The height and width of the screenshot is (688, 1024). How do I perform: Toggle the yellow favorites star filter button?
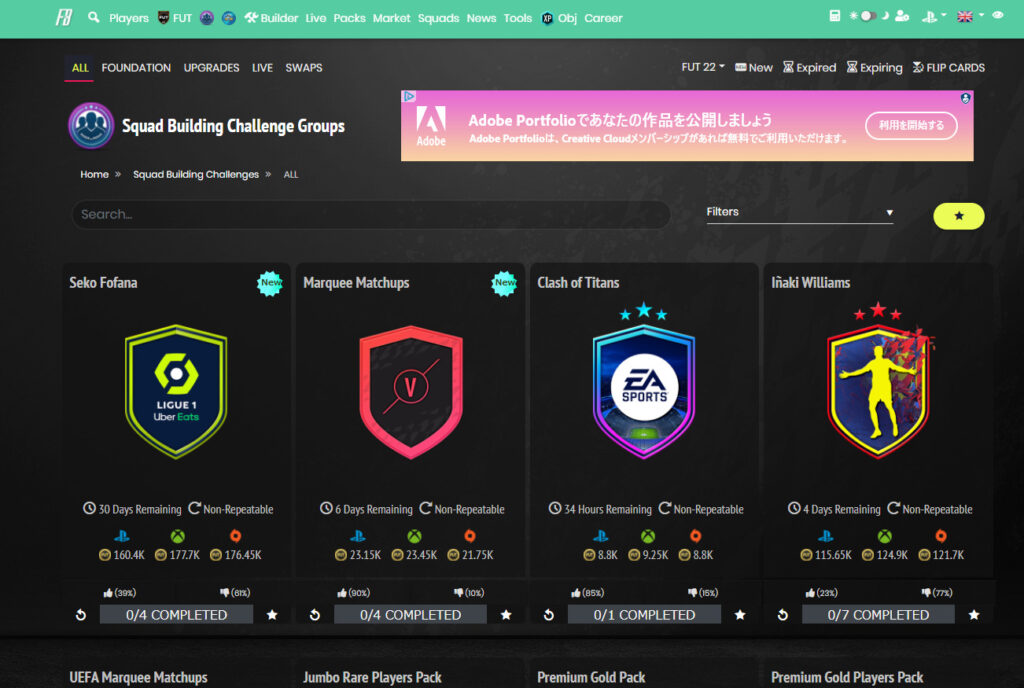click(x=959, y=216)
